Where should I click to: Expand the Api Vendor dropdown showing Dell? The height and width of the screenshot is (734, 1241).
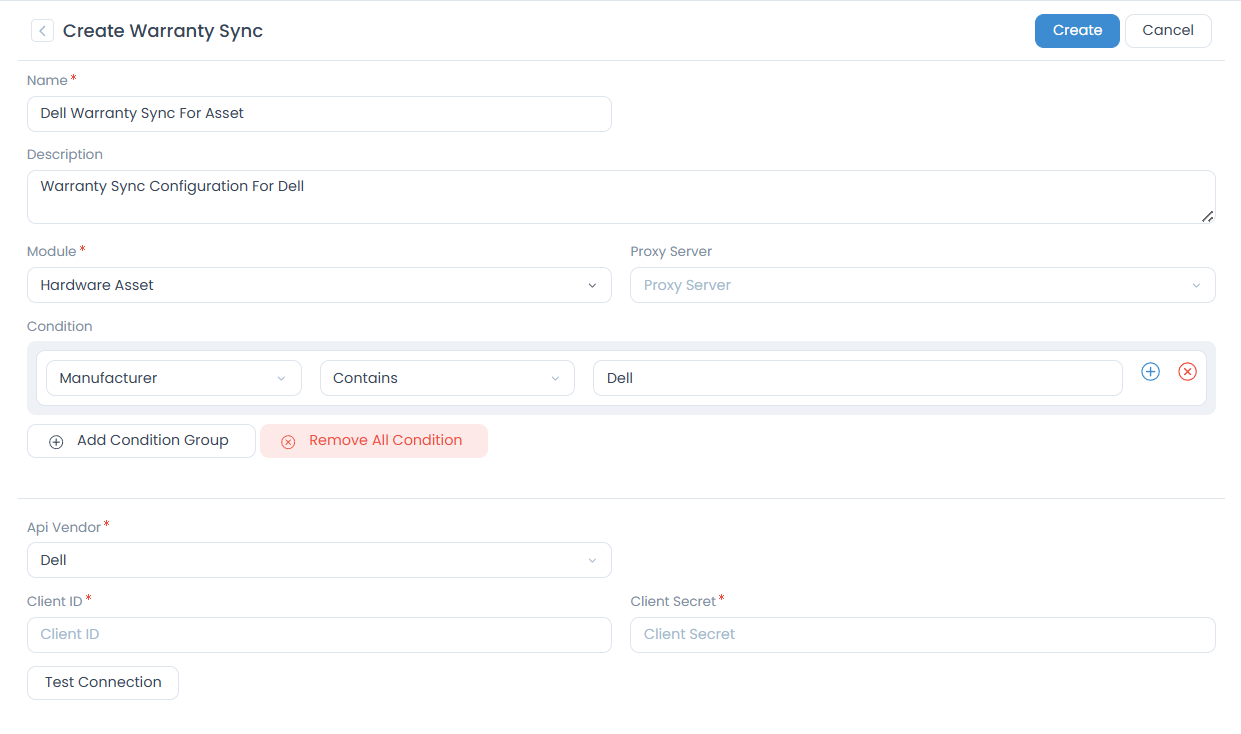pos(319,560)
